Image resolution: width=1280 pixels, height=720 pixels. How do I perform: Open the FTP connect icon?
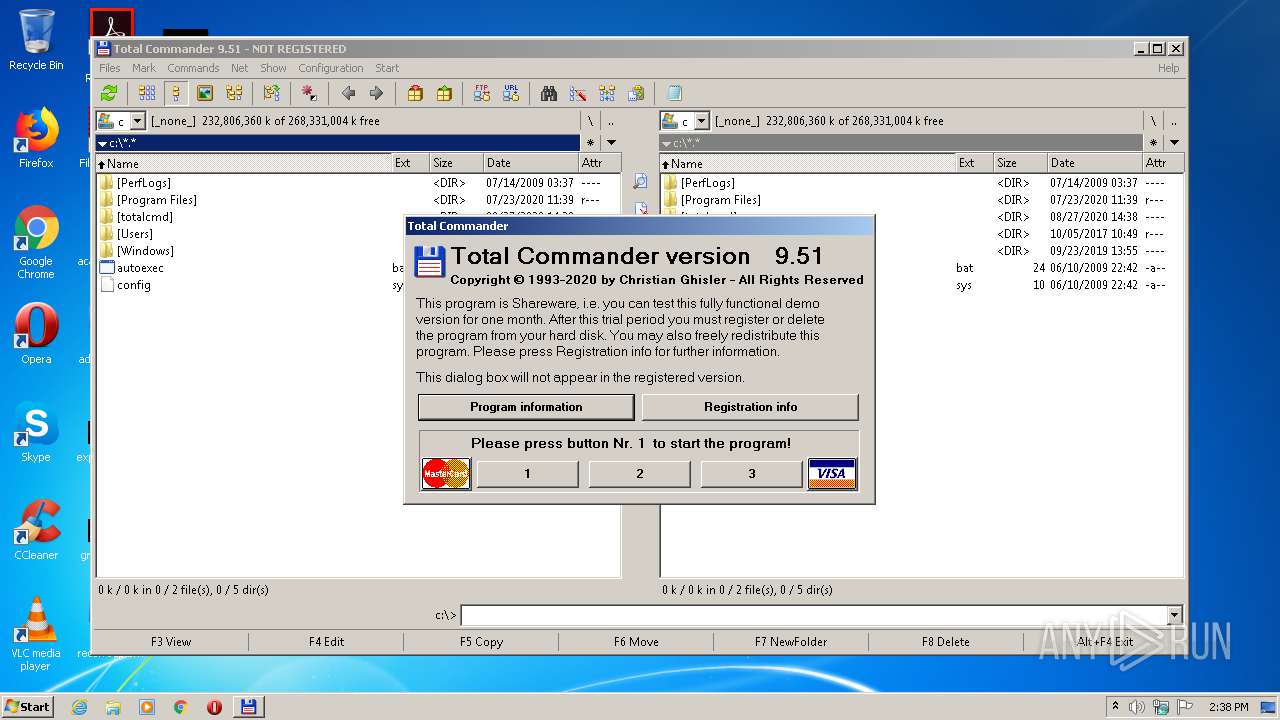(482, 93)
